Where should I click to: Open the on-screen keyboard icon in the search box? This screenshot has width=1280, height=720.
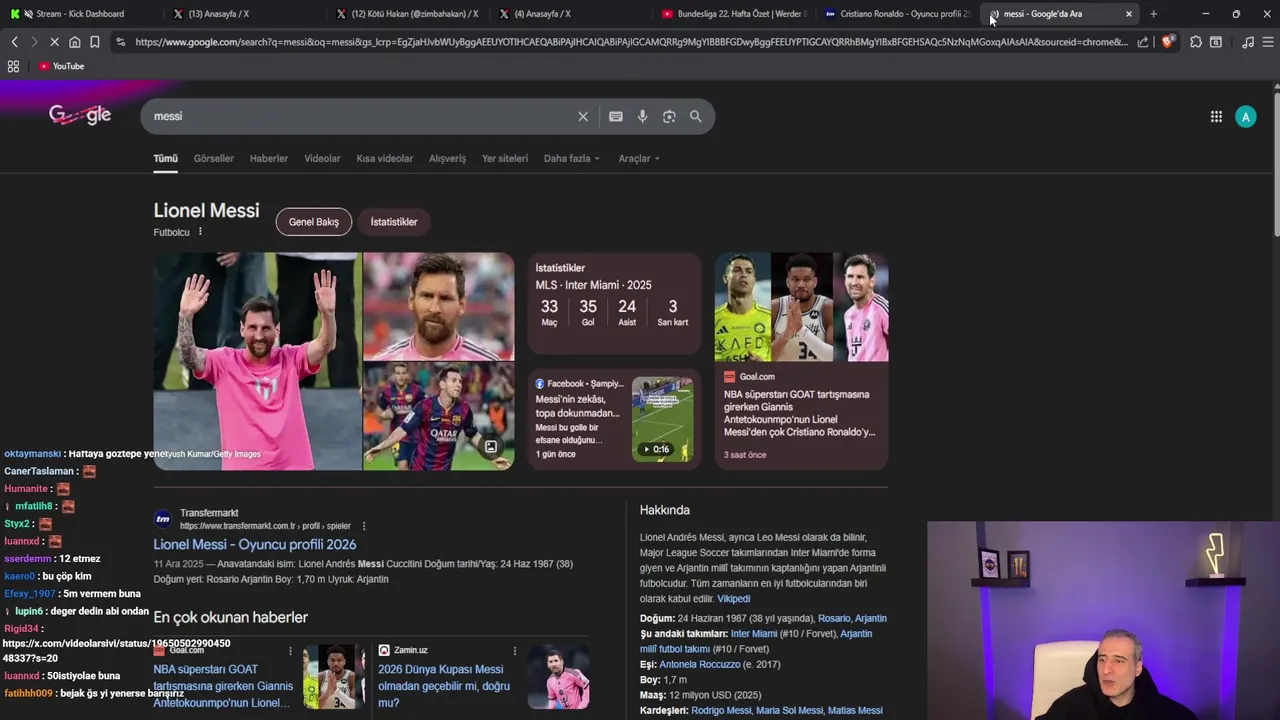click(x=616, y=116)
